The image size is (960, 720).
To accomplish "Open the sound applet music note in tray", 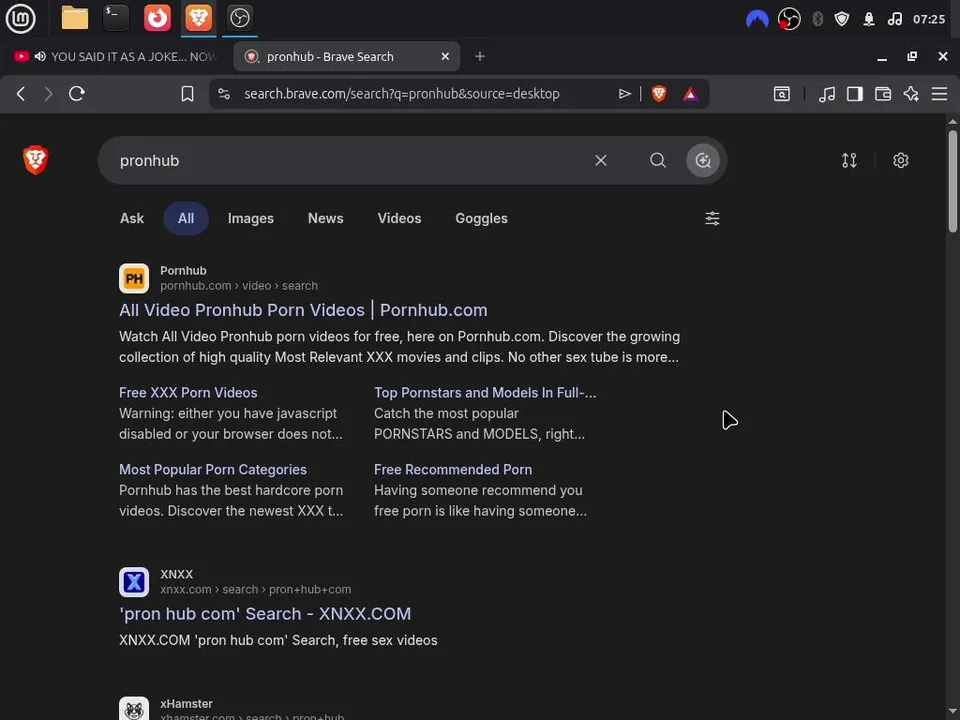I will point(894,19).
